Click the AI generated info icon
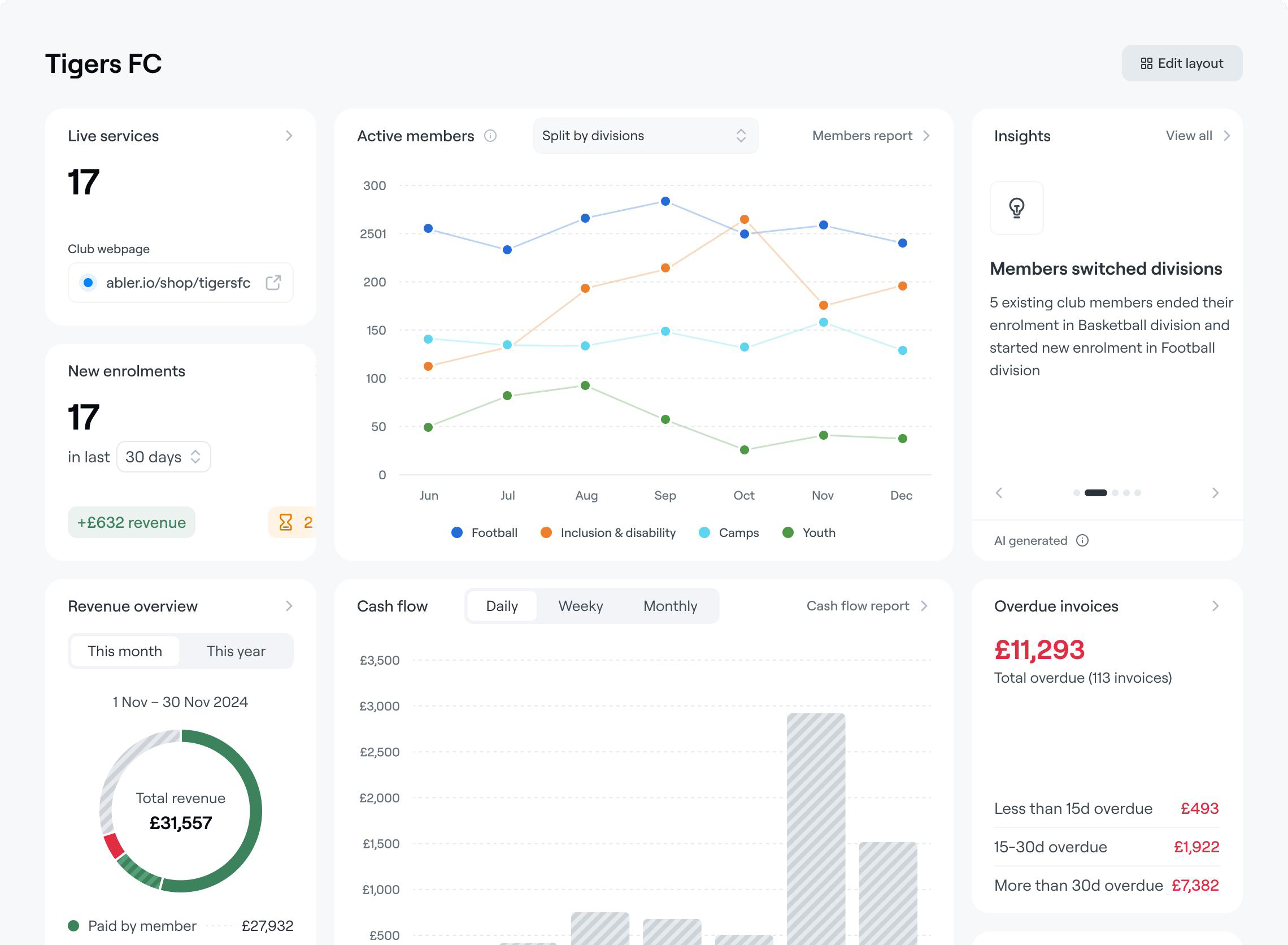 pos(1082,541)
